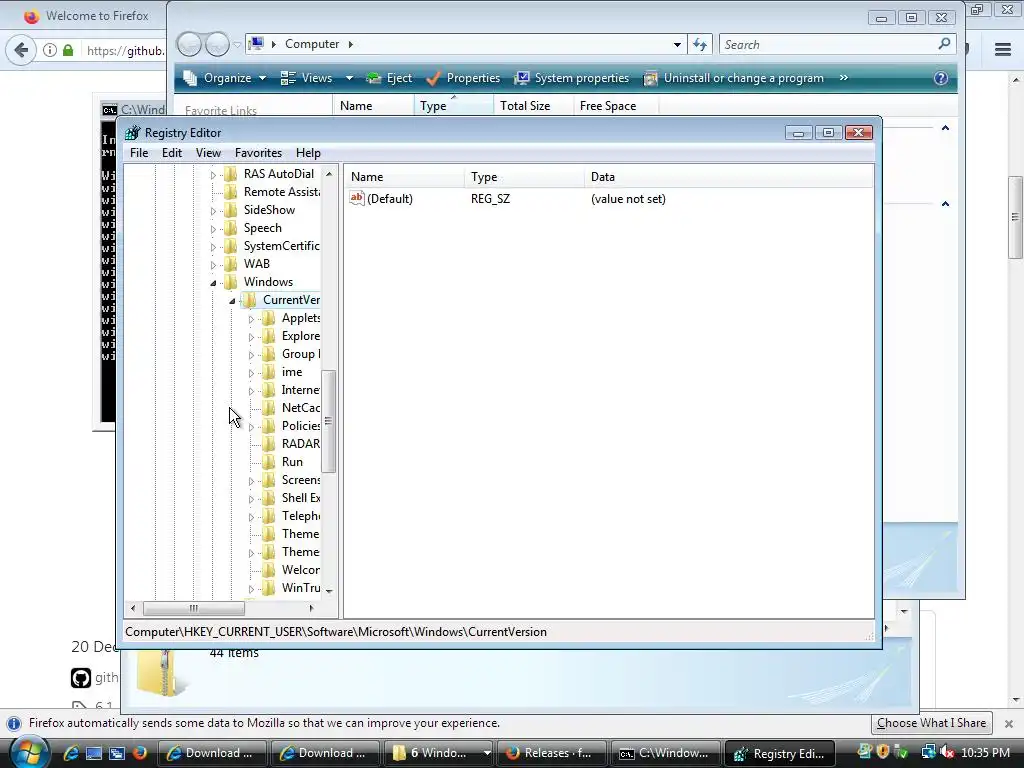
Task: Select the WinTrust tree item
Action: pos(300,588)
